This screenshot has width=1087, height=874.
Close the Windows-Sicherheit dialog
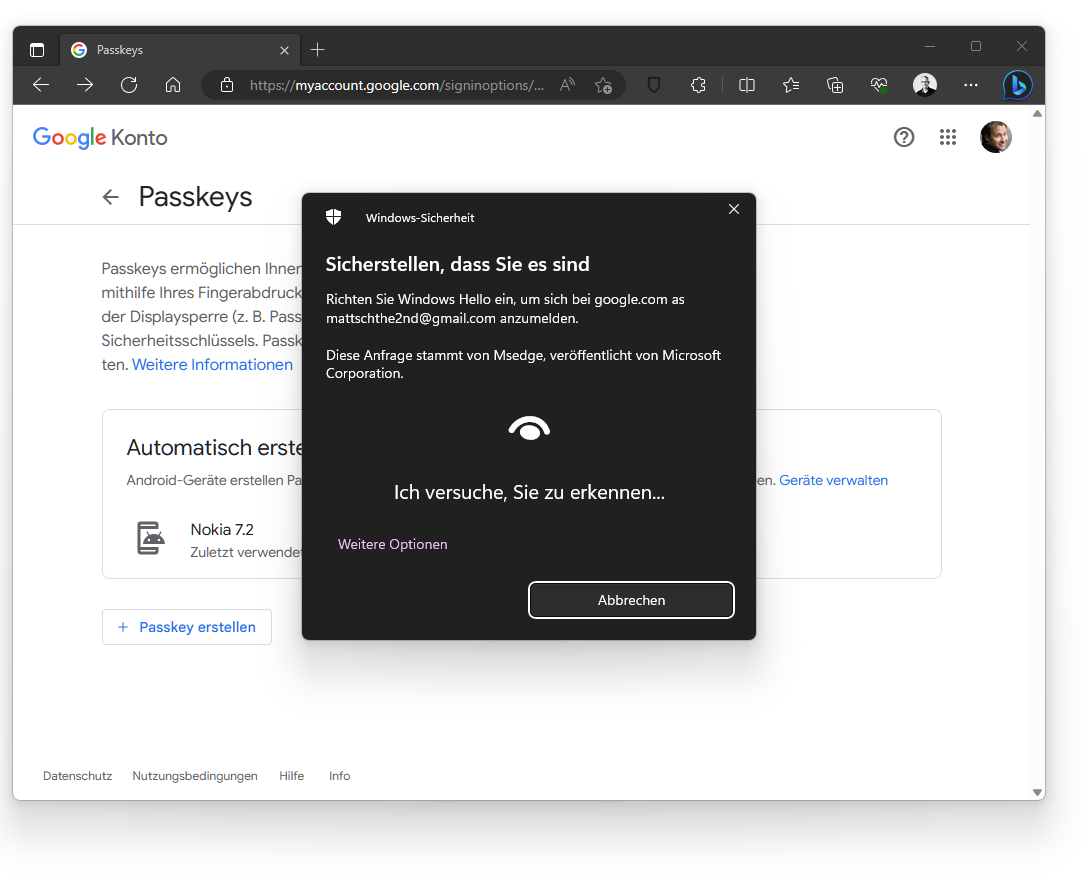[734, 209]
